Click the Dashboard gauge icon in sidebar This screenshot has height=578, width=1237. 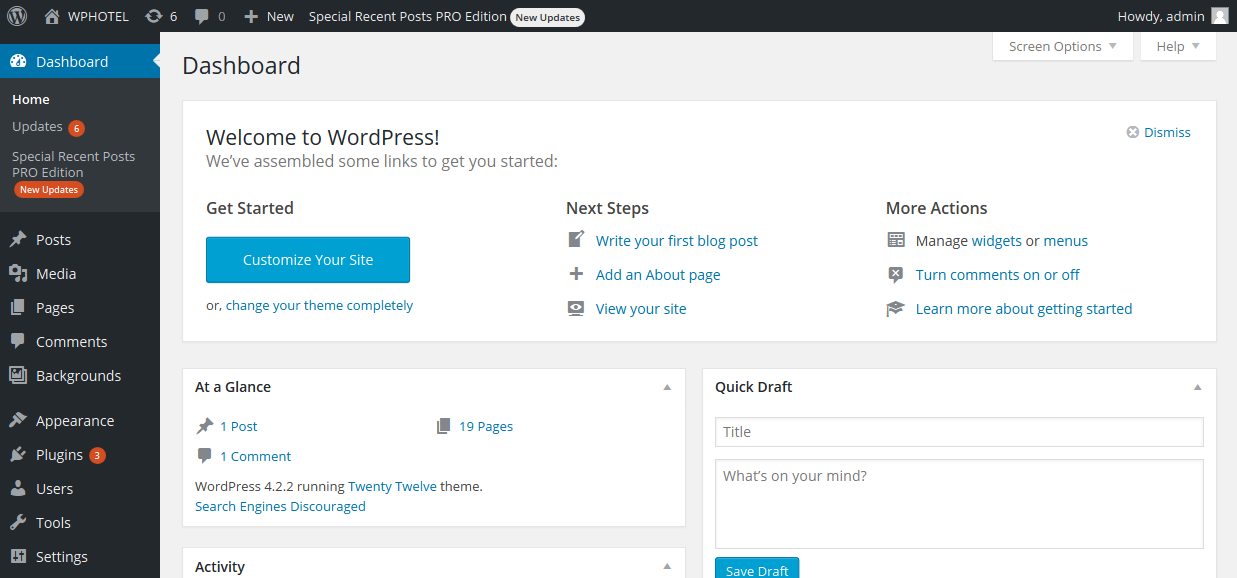click(x=18, y=62)
